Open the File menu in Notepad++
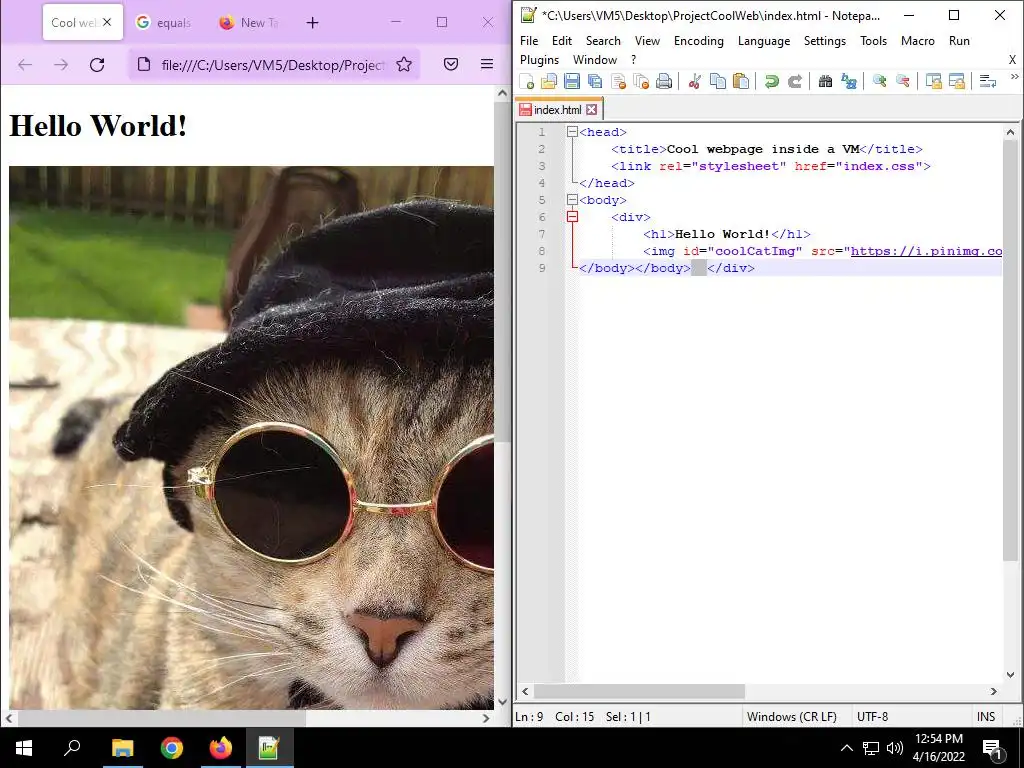The image size is (1024, 768). point(529,40)
